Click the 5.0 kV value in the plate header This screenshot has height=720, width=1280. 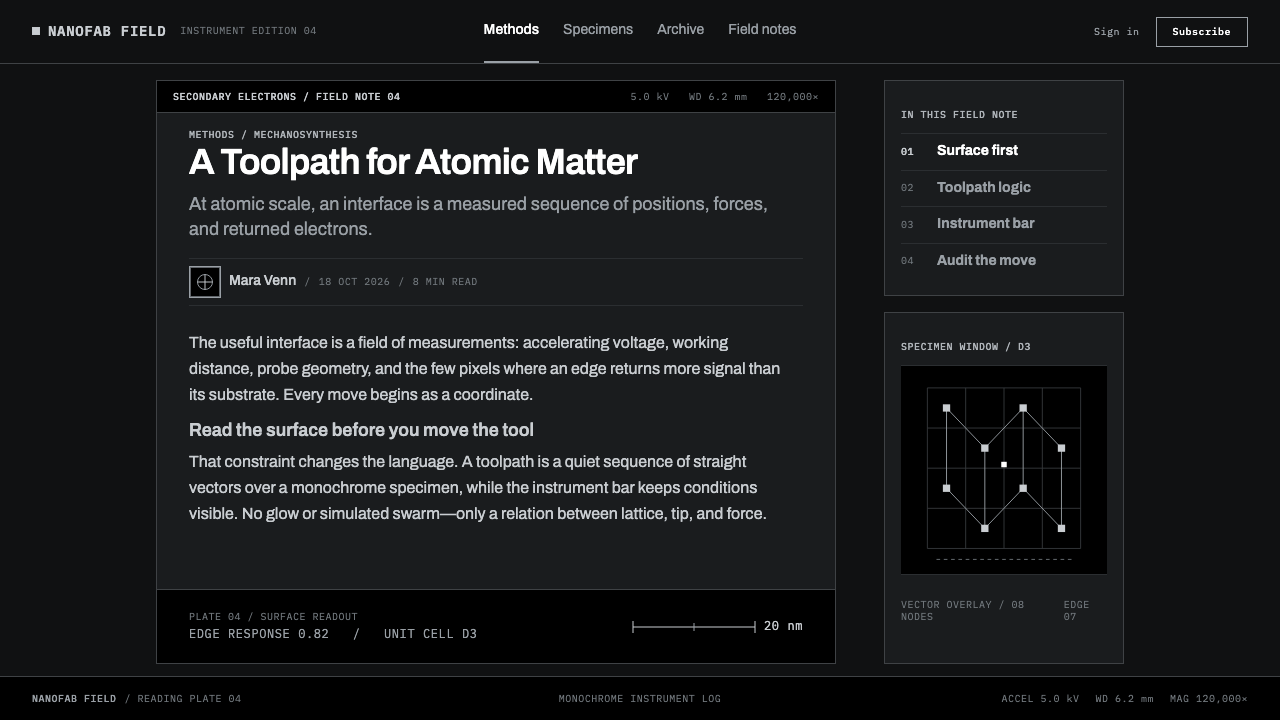pyautogui.click(x=650, y=97)
